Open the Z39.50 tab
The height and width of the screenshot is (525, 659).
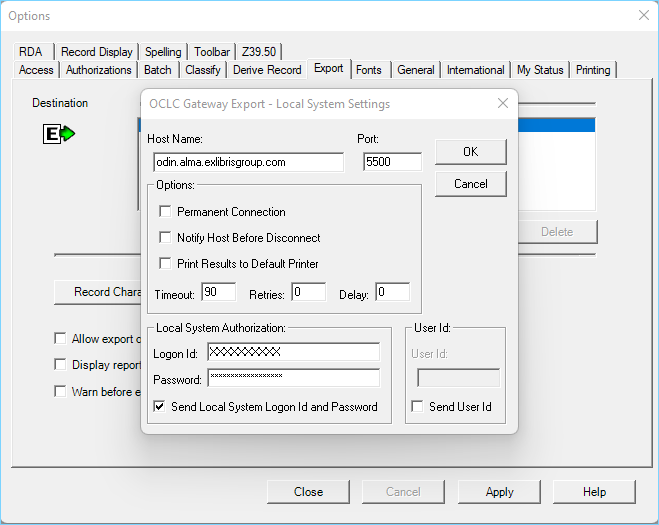[258, 52]
